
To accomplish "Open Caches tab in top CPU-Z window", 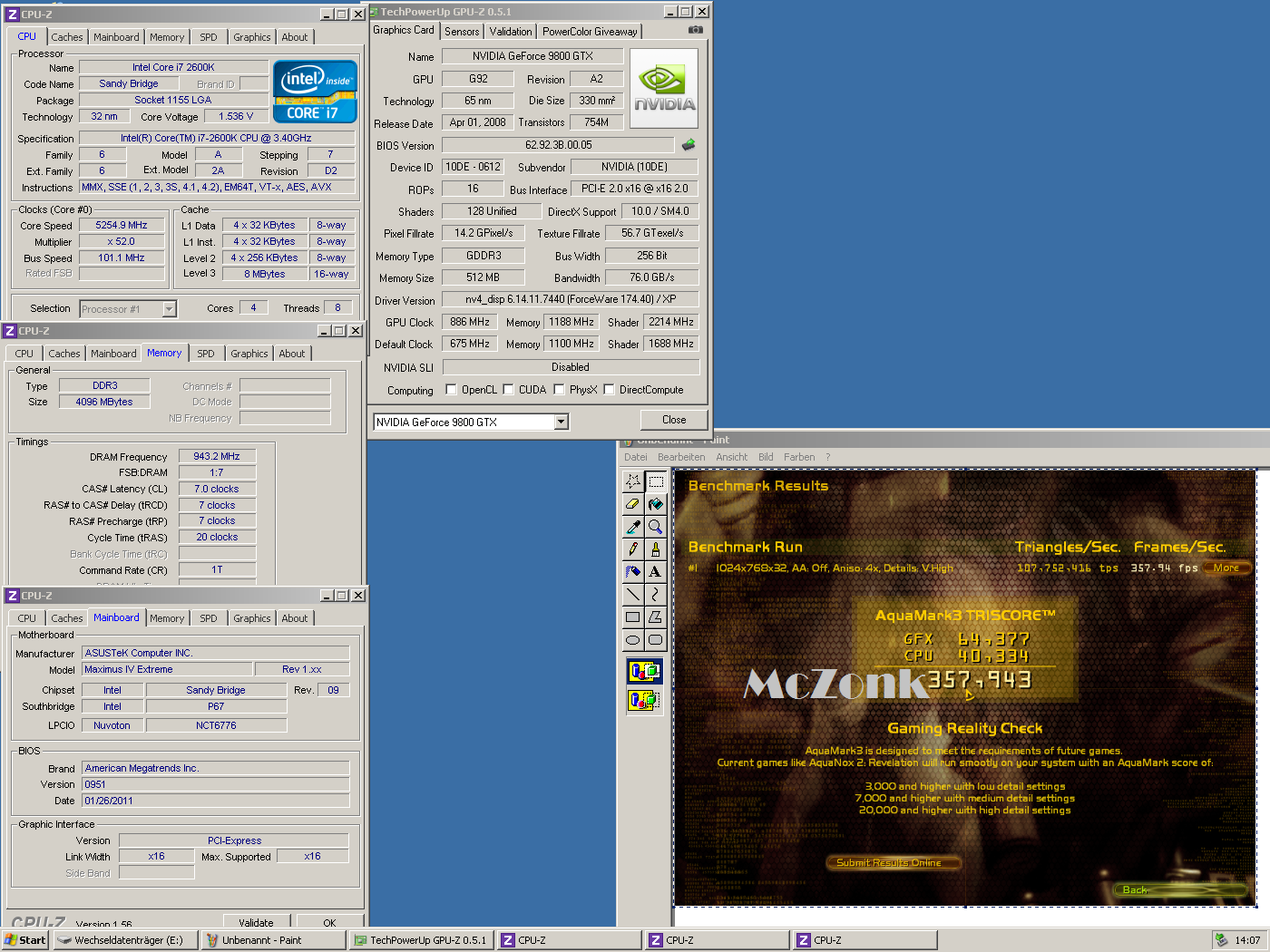I will [67, 37].
